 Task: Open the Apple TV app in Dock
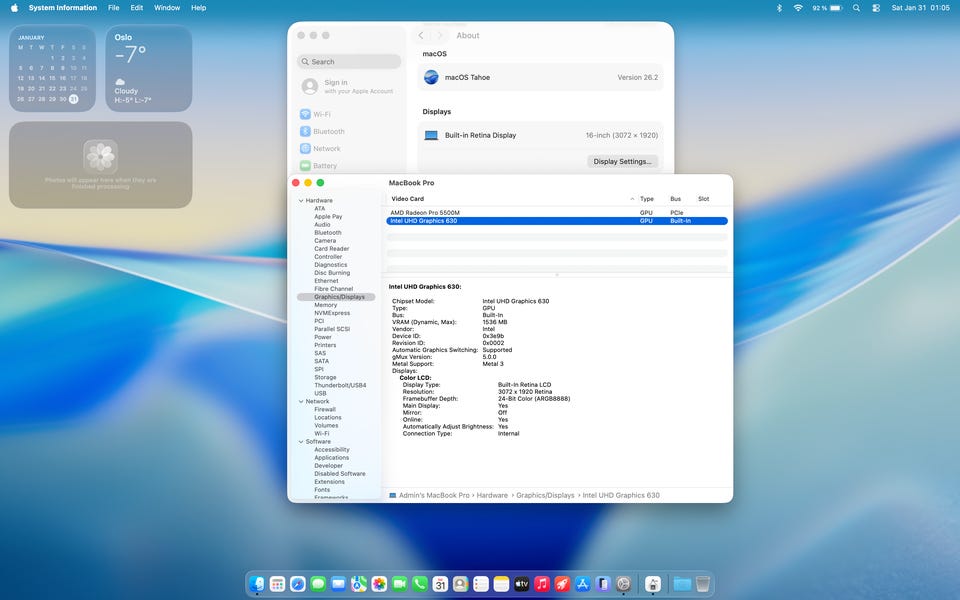[x=521, y=584]
